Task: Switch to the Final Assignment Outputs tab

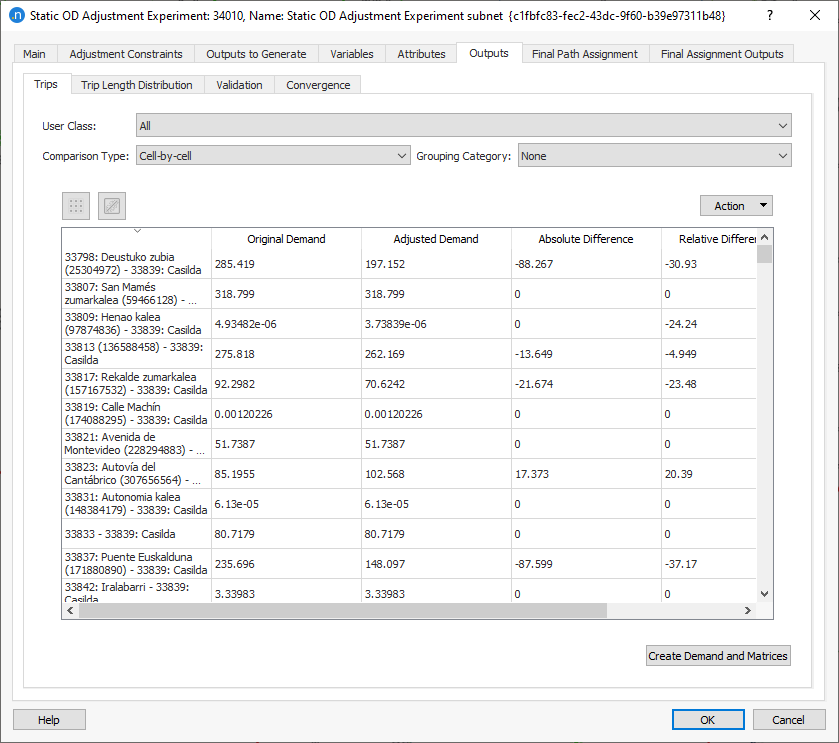Action: point(721,54)
